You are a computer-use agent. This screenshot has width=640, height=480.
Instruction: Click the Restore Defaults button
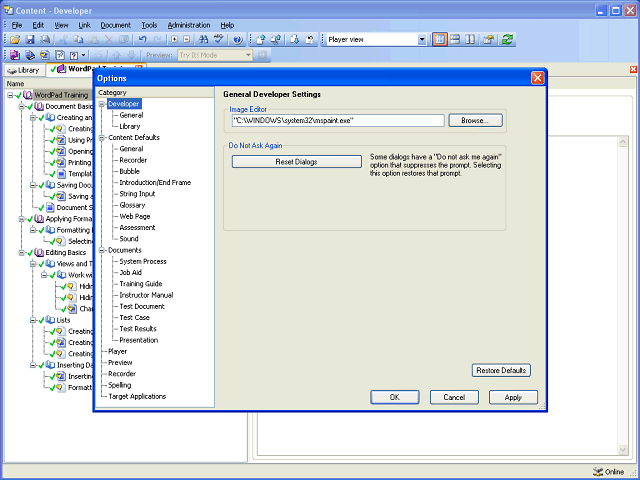(501, 370)
